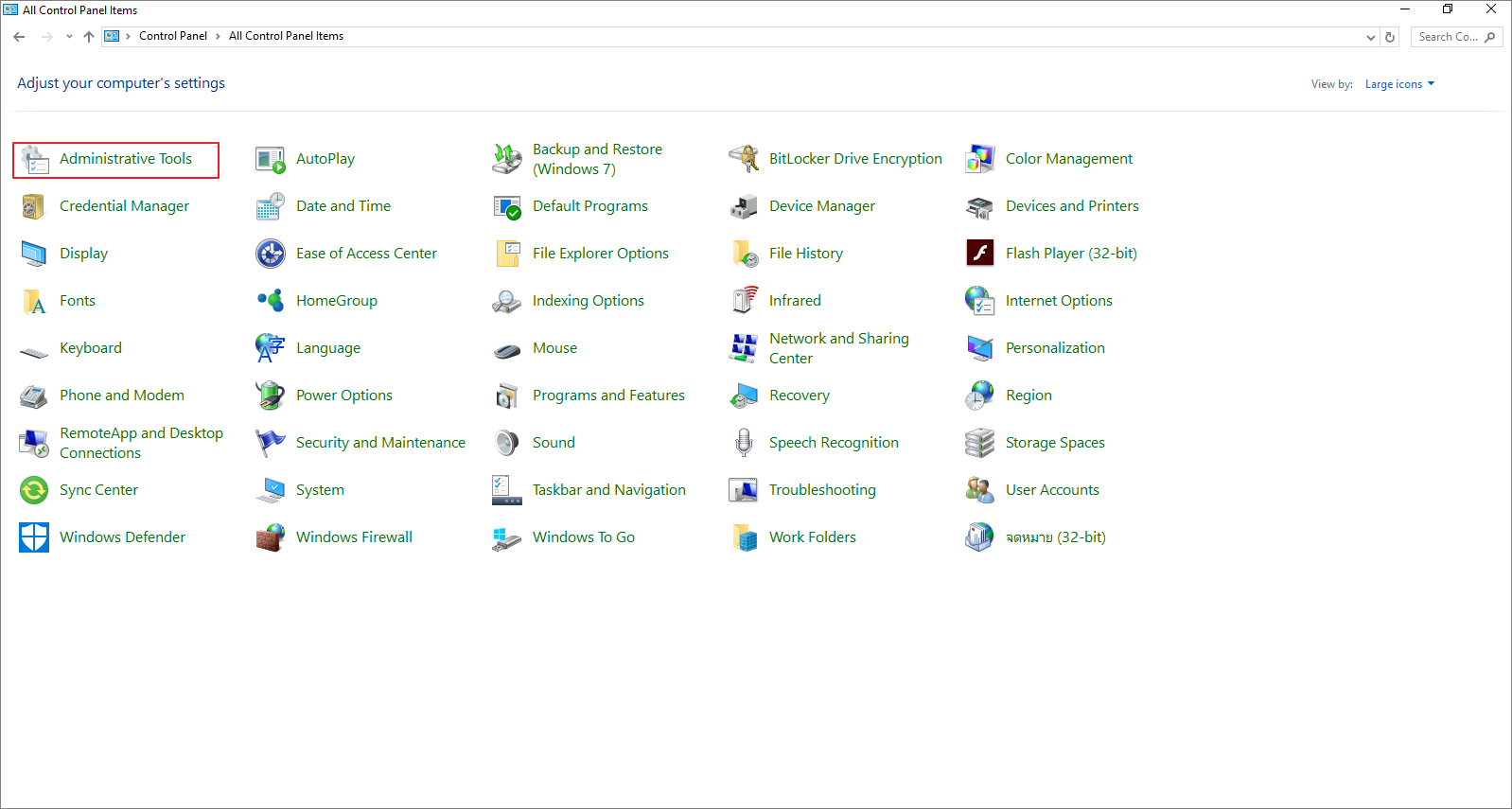Open the Work Folders icon
1512x809 pixels.
(x=744, y=537)
